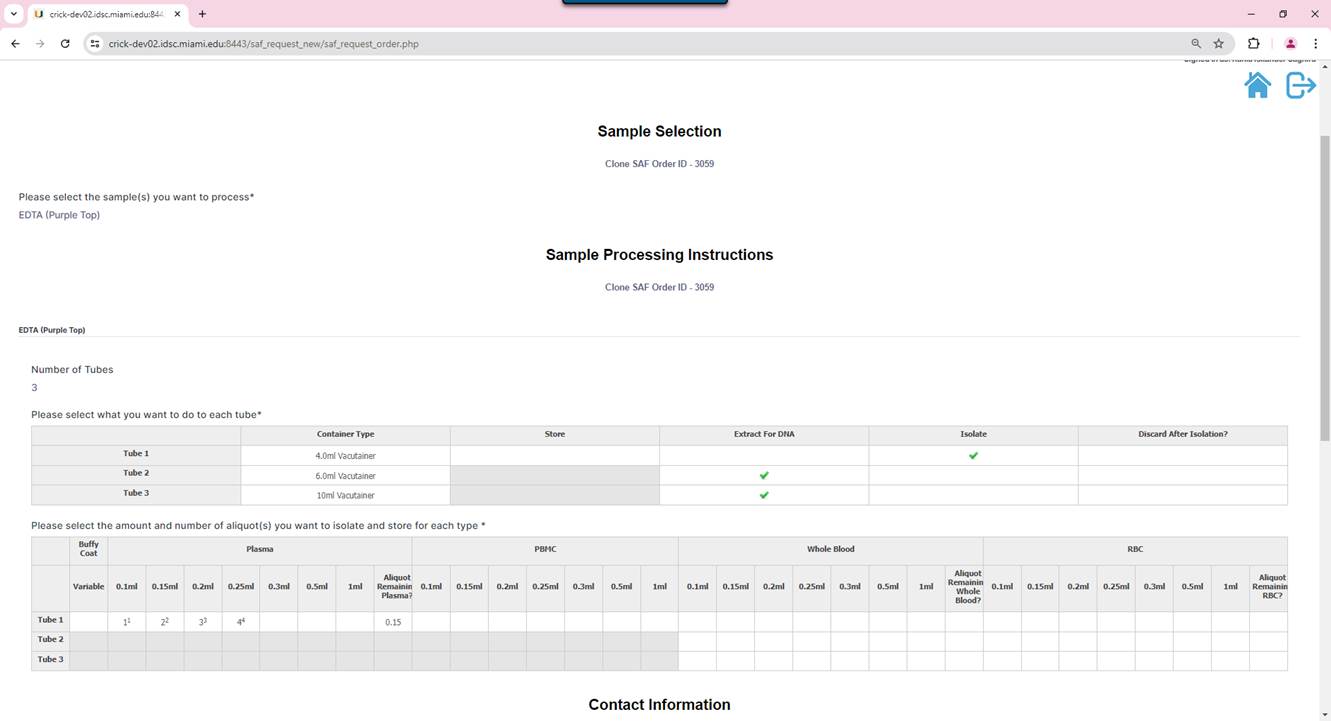This screenshot has height=721, width=1331.
Task: Open the browser zoom magnifier icon
Action: 1196,44
